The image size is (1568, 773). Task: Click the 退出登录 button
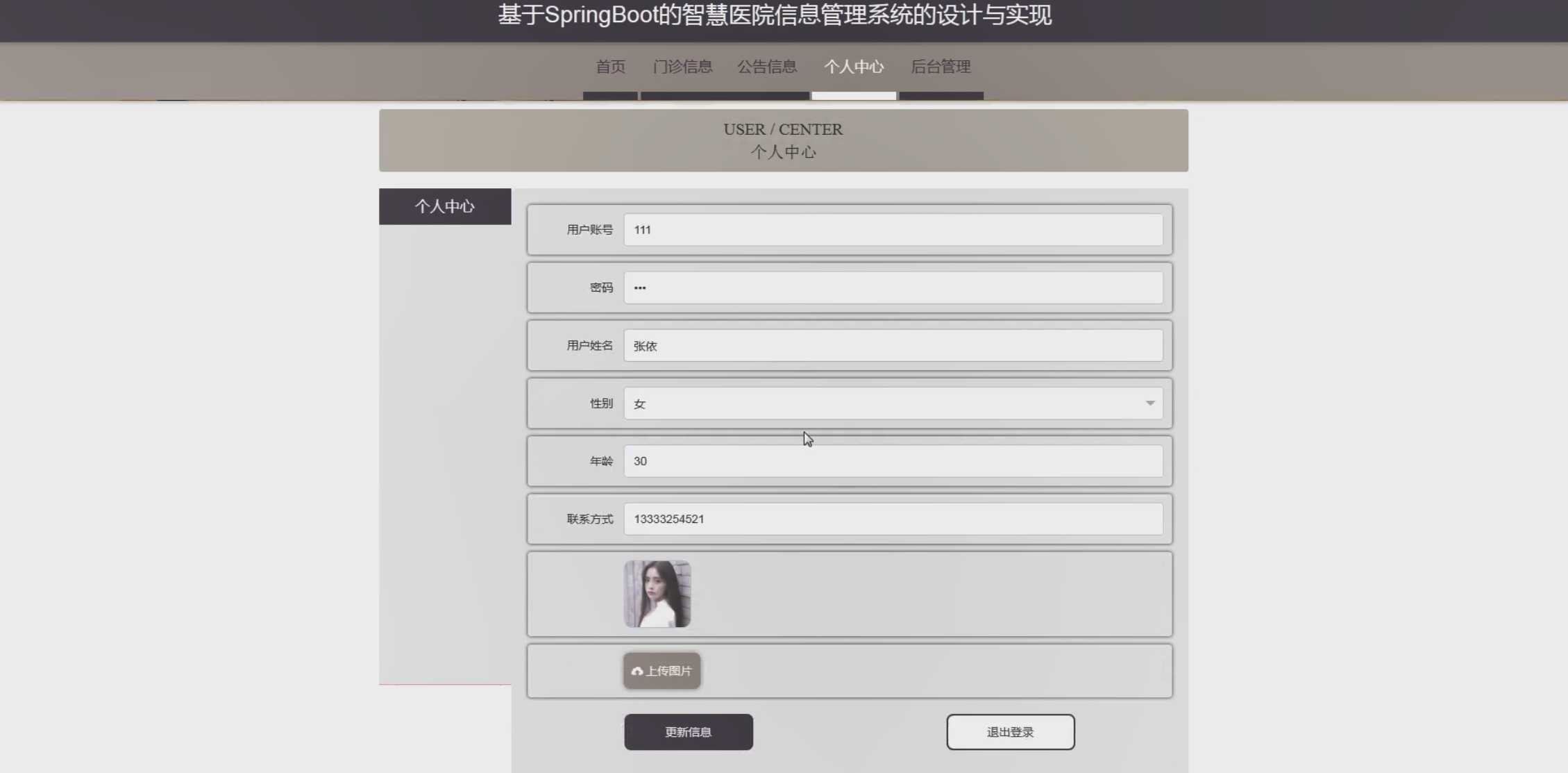coord(1010,732)
